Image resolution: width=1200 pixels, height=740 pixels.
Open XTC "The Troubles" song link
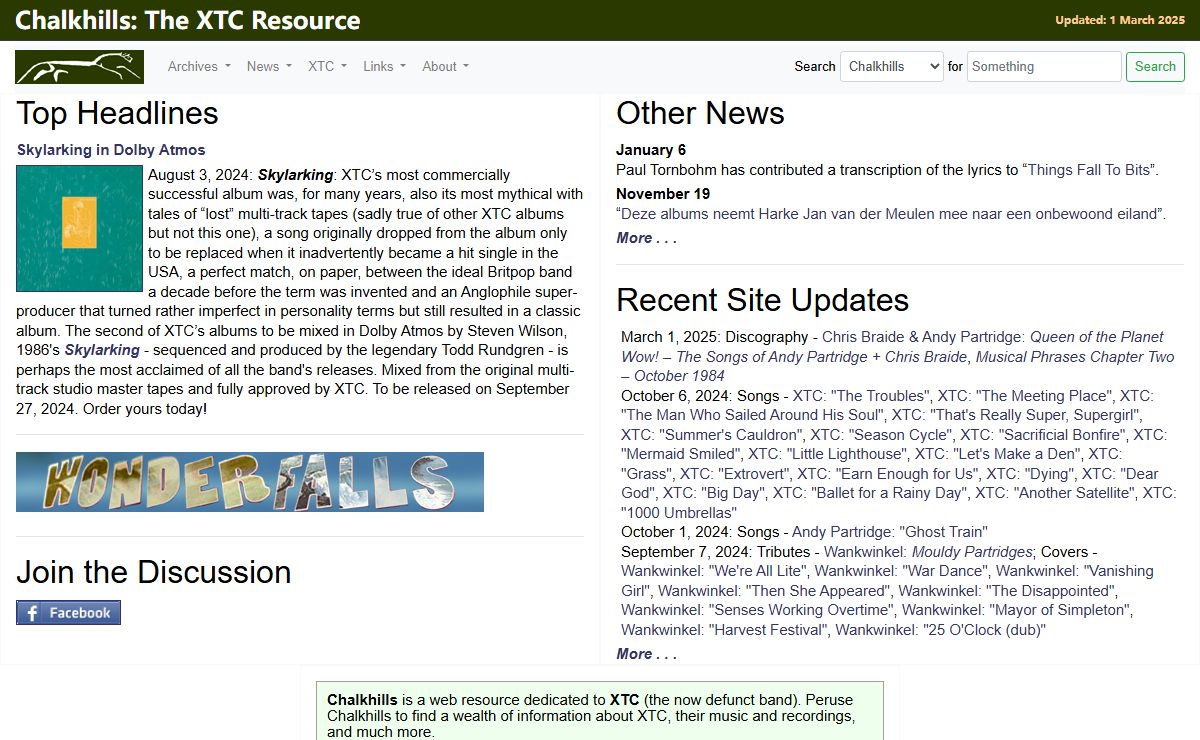(x=862, y=396)
